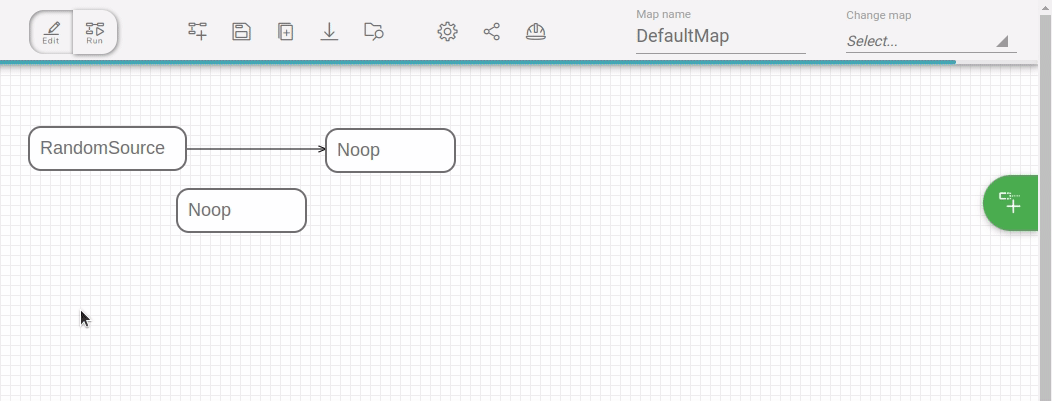The width and height of the screenshot is (1052, 401).
Task: Open the Change map Select dropdown
Action: coord(931,41)
